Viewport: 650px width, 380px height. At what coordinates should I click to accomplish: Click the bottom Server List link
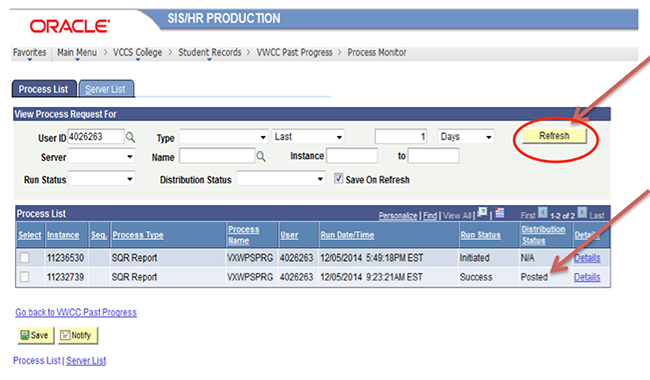tap(86, 361)
